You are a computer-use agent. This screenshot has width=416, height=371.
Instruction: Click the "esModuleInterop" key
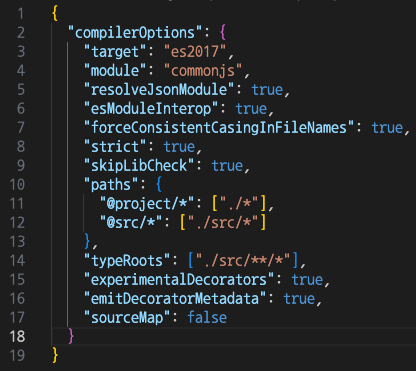[x=151, y=109]
